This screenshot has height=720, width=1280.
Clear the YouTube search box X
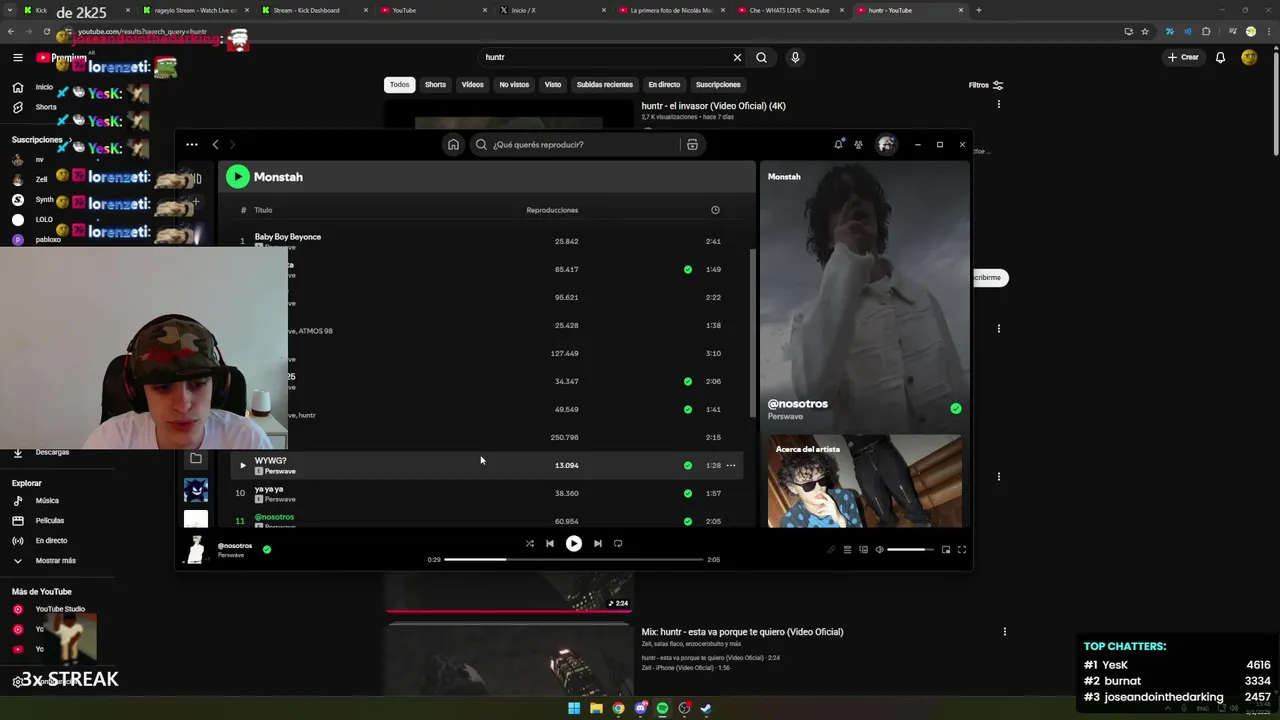click(737, 57)
